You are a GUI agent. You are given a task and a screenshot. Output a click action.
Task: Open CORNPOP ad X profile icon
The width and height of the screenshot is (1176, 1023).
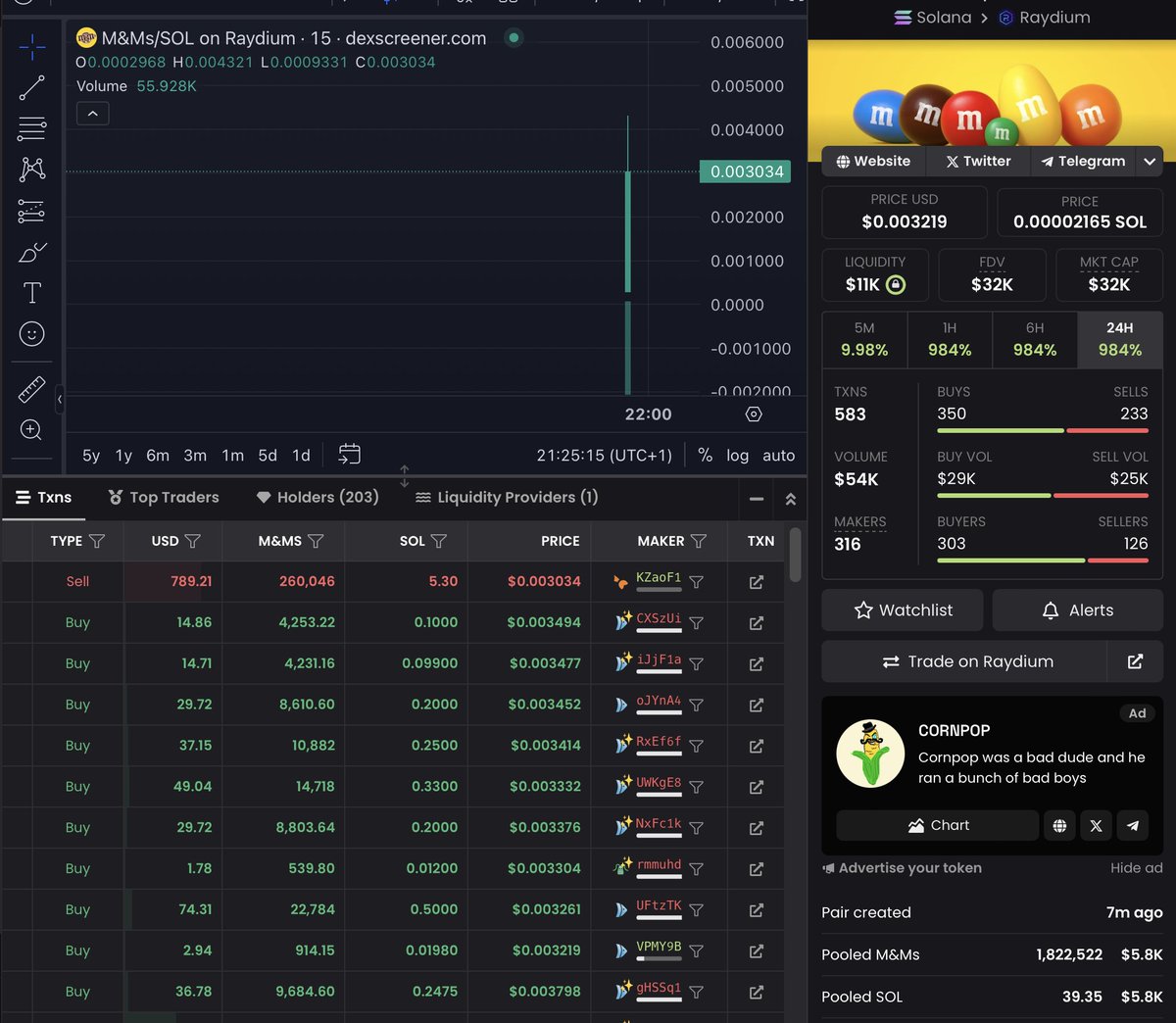pos(1096,826)
